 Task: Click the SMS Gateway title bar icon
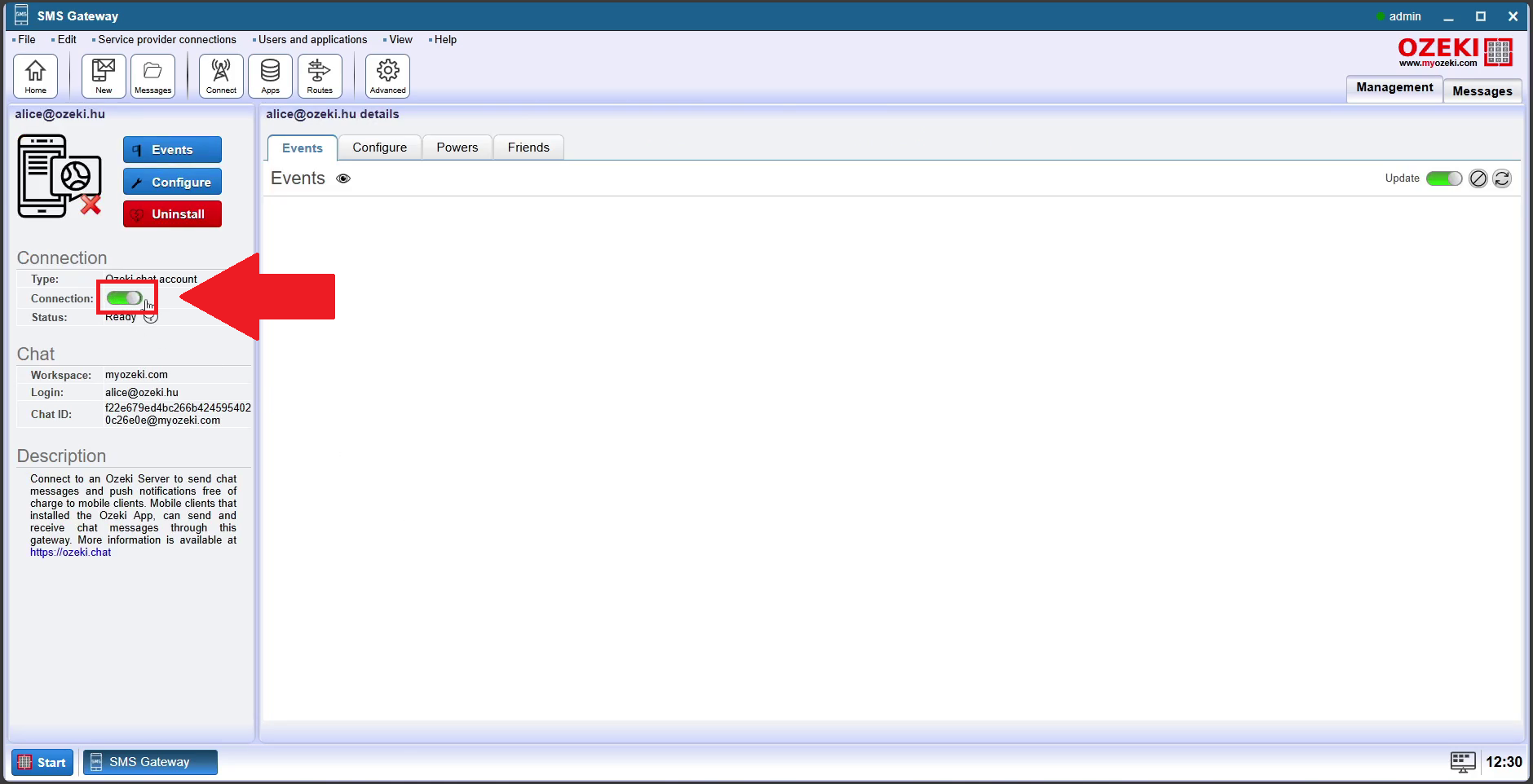coord(21,15)
